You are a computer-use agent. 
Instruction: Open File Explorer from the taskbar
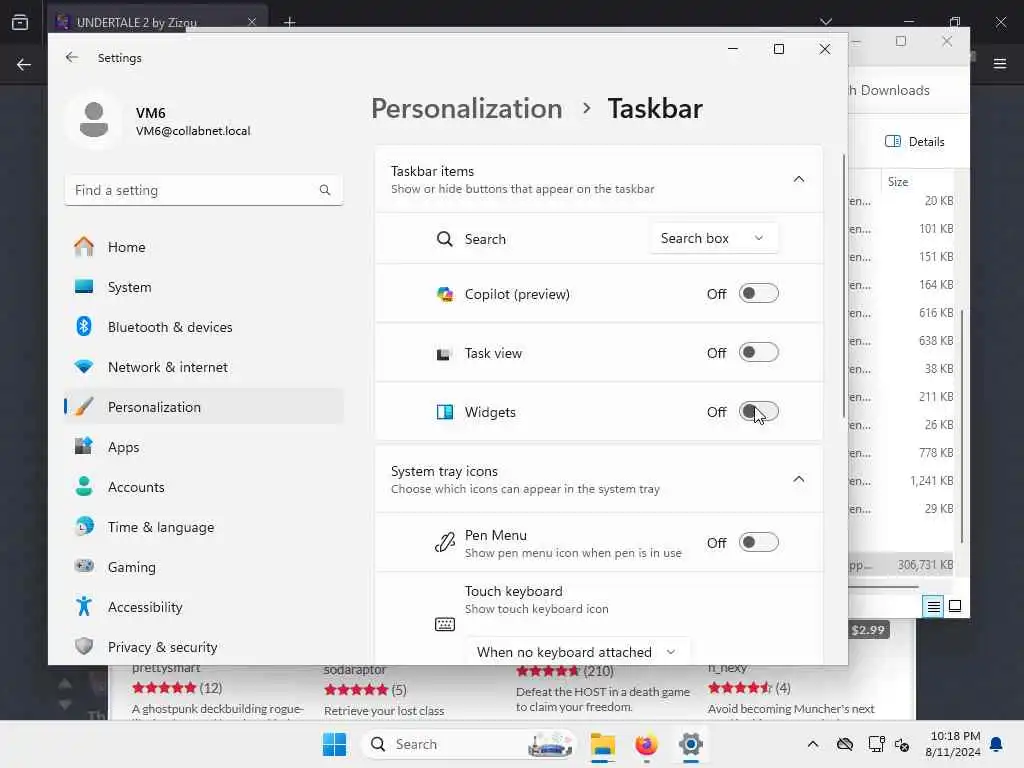(x=602, y=744)
